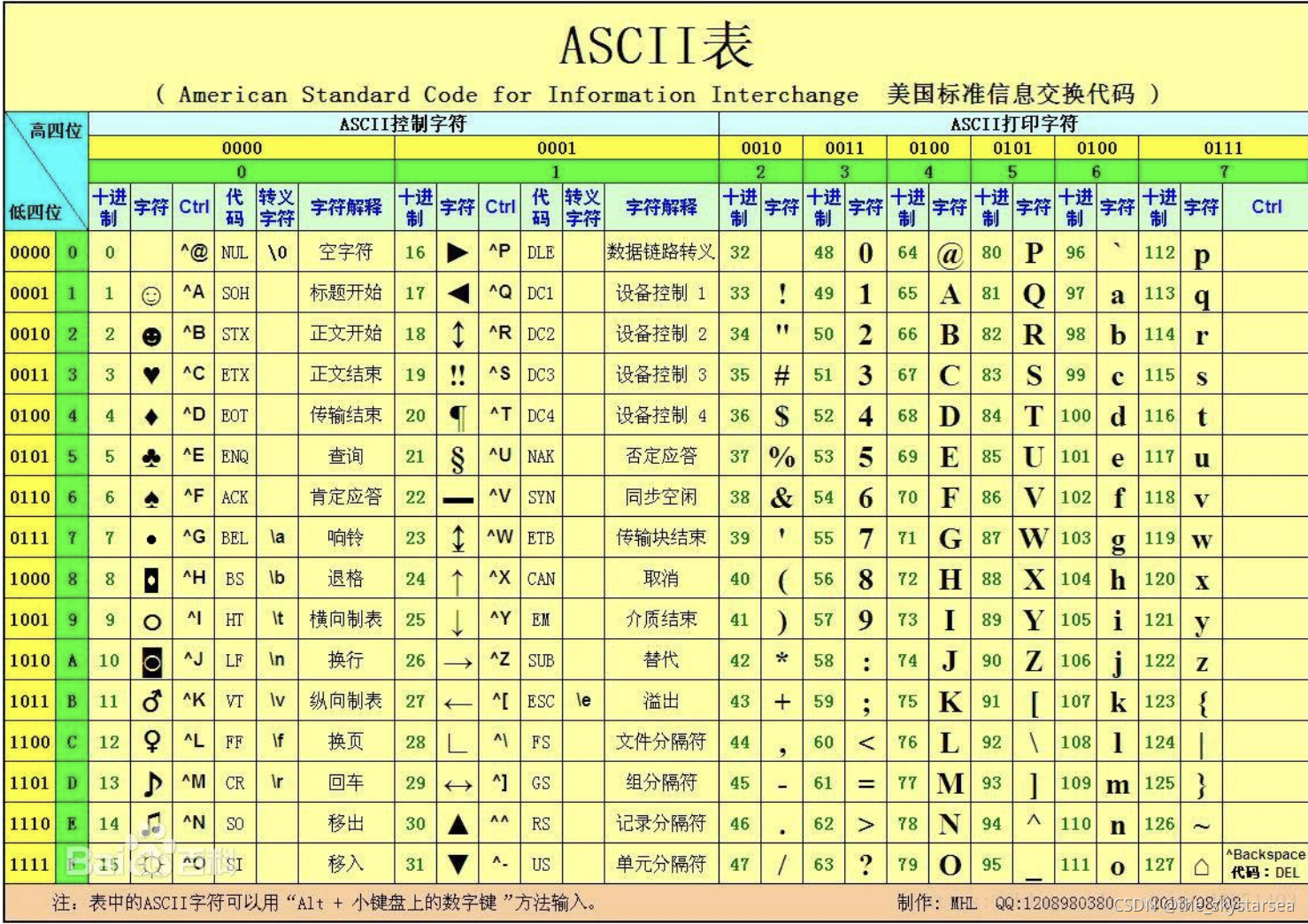Click the '&' character next to 38
The image size is (1308, 924).
[781, 498]
